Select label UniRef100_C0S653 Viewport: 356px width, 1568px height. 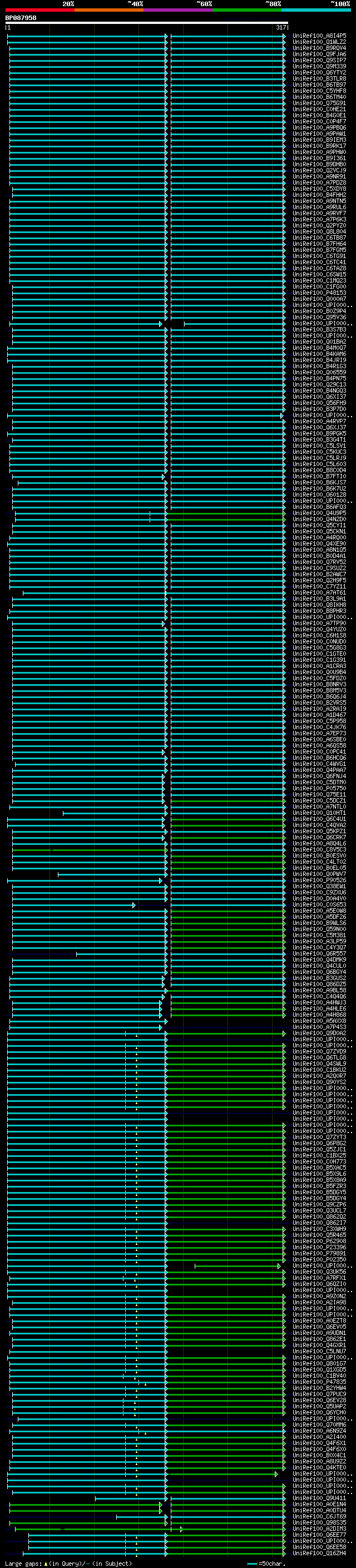(319, 904)
